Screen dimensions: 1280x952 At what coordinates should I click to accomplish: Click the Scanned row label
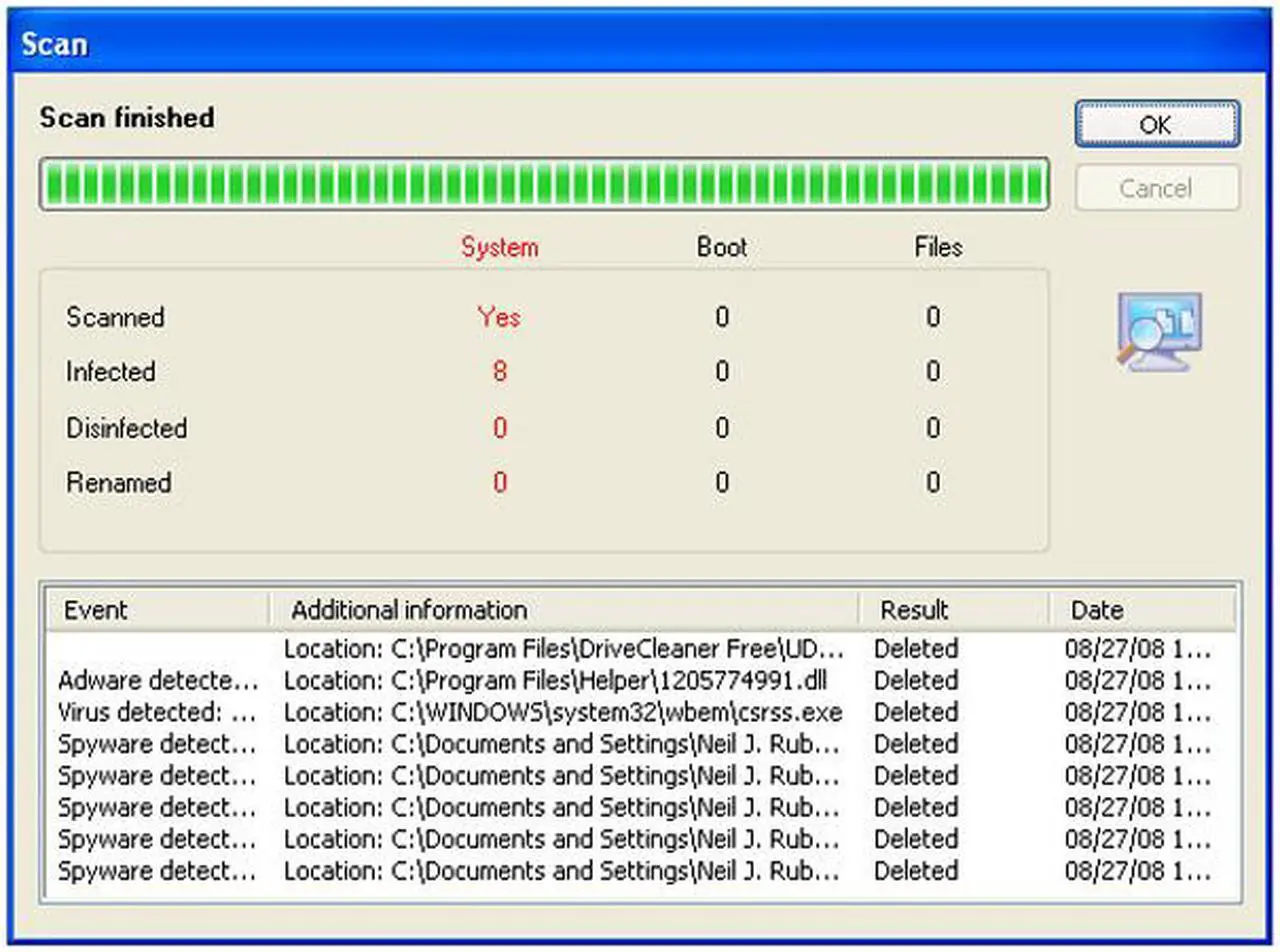point(115,317)
